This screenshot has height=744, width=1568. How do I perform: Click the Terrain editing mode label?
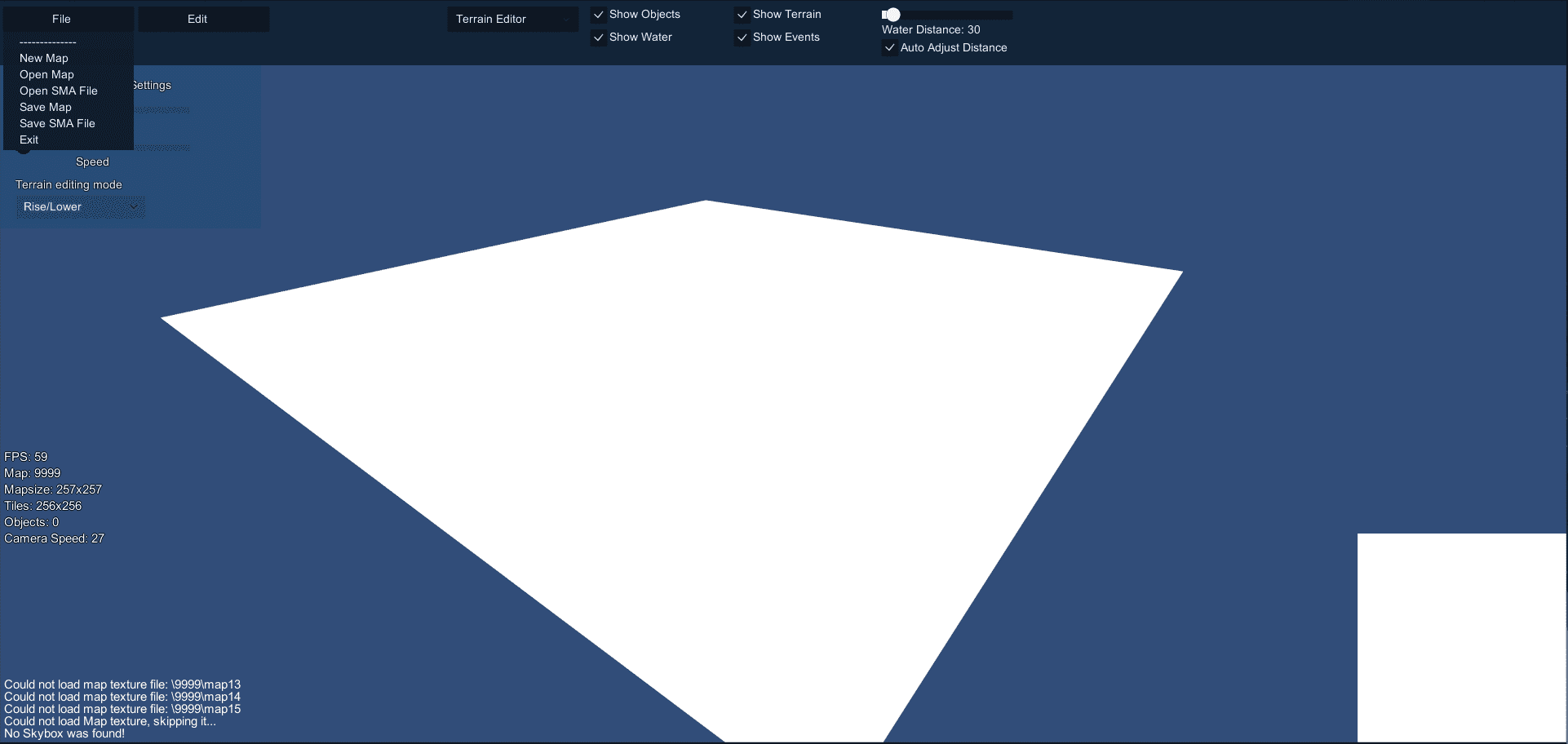coord(69,184)
